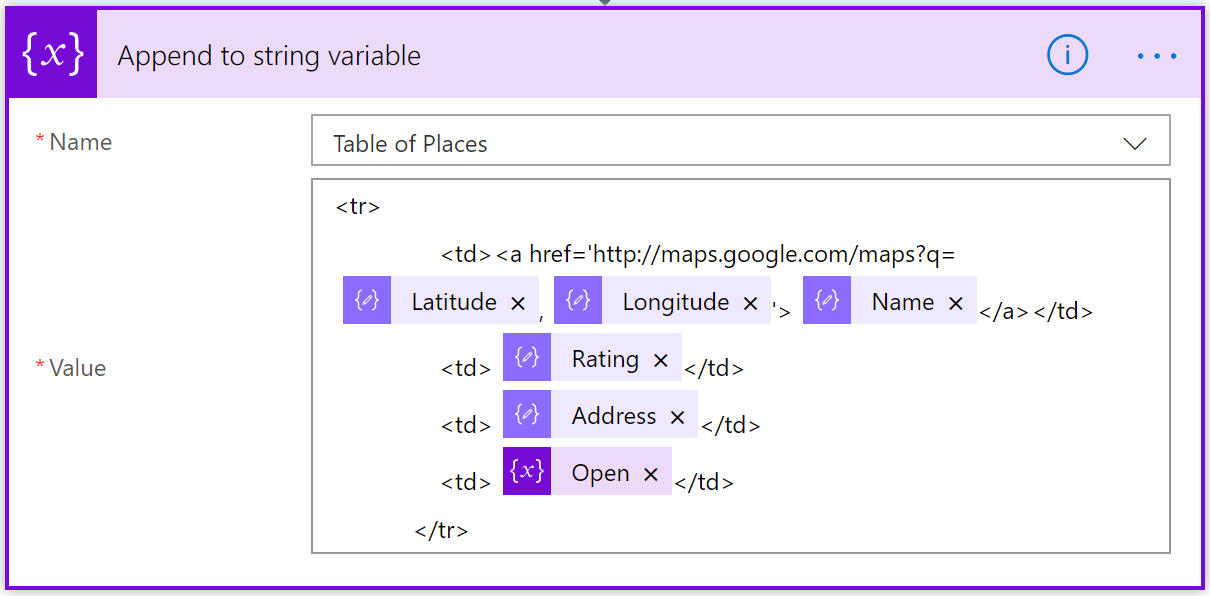
Task: Delete the Name token from the value
Action: coord(956,303)
